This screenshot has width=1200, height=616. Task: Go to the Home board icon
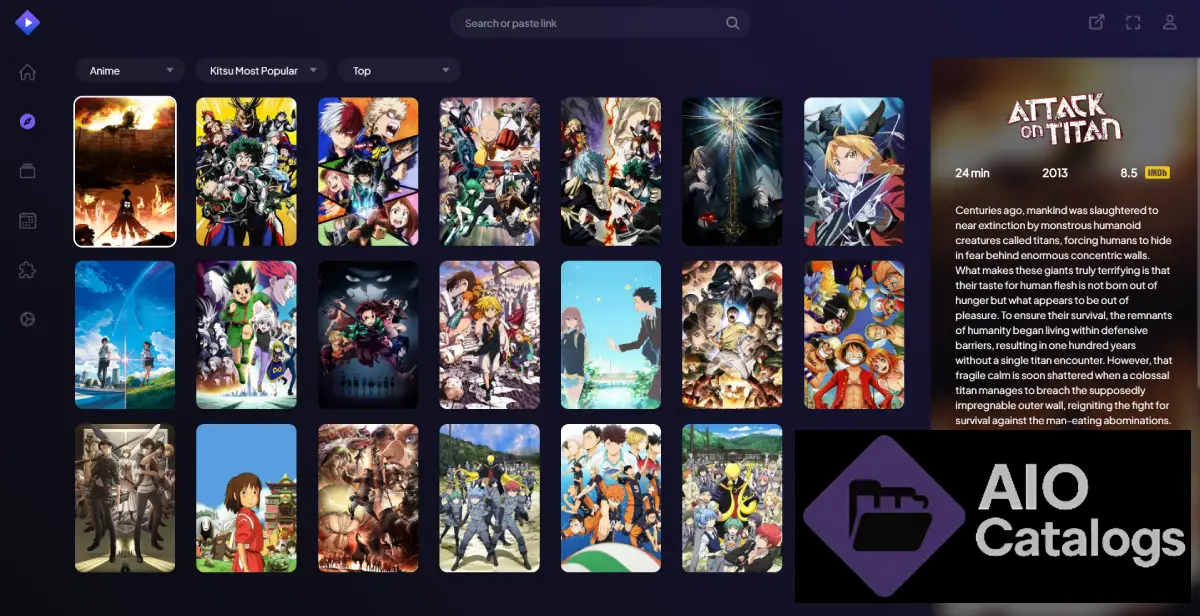point(28,72)
